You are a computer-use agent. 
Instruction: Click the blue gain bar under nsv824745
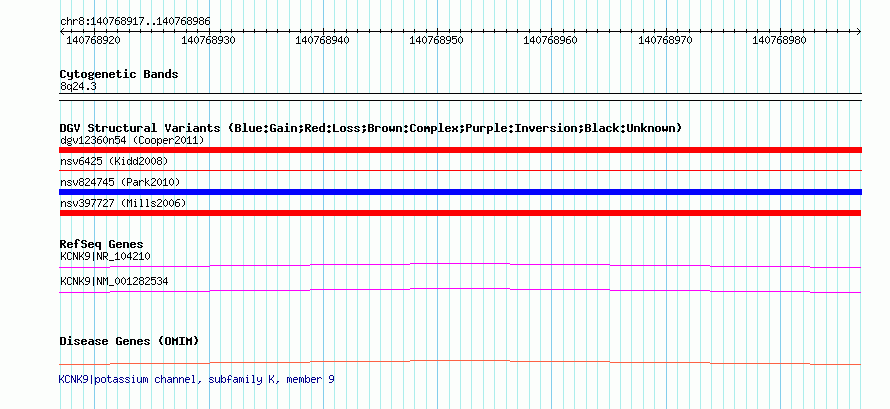click(460, 192)
